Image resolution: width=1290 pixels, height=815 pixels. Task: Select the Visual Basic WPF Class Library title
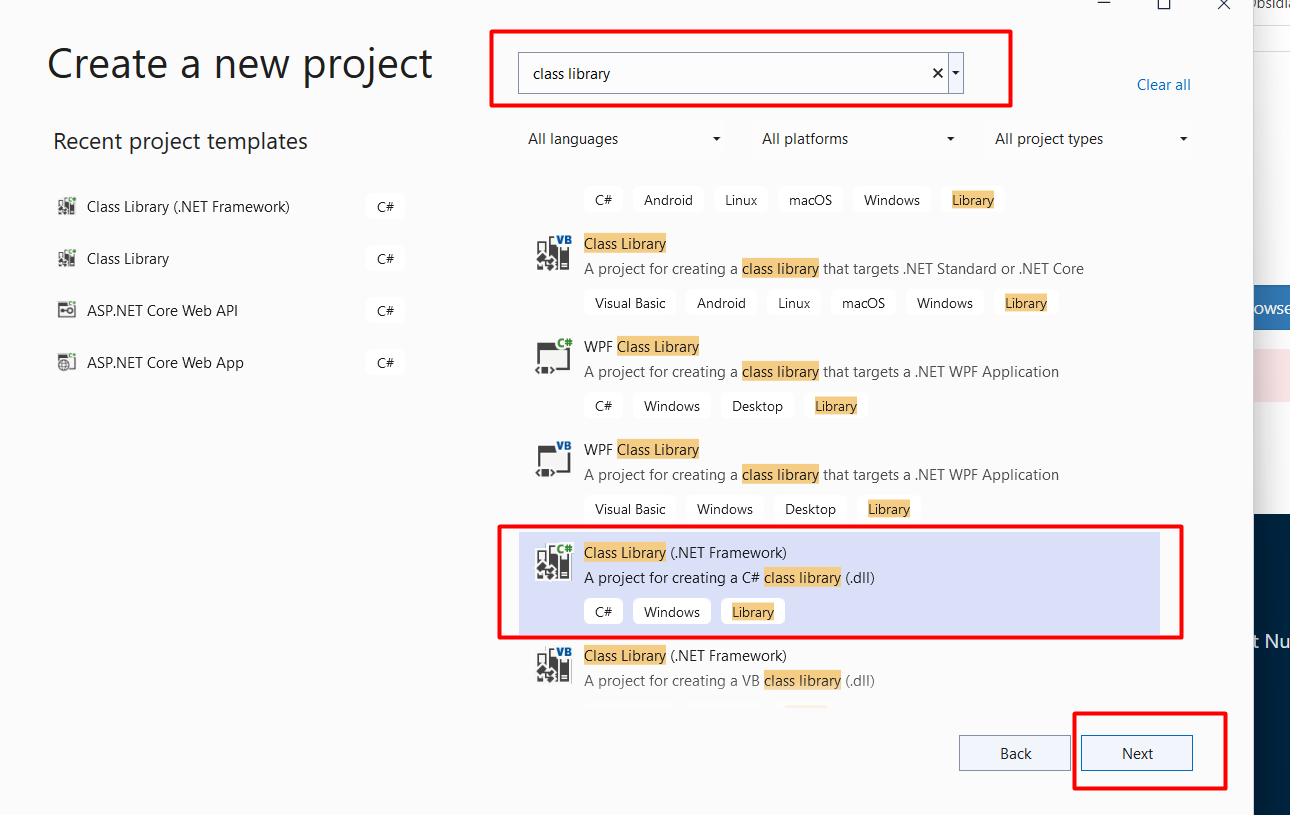tap(641, 450)
